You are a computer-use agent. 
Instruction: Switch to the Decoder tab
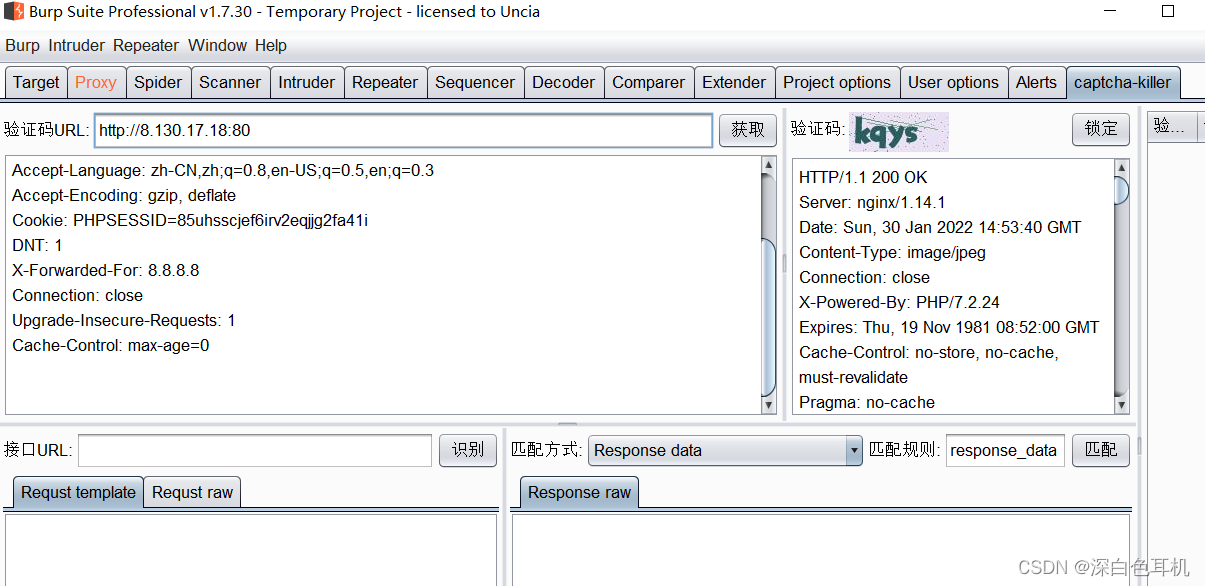click(x=564, y=83)
